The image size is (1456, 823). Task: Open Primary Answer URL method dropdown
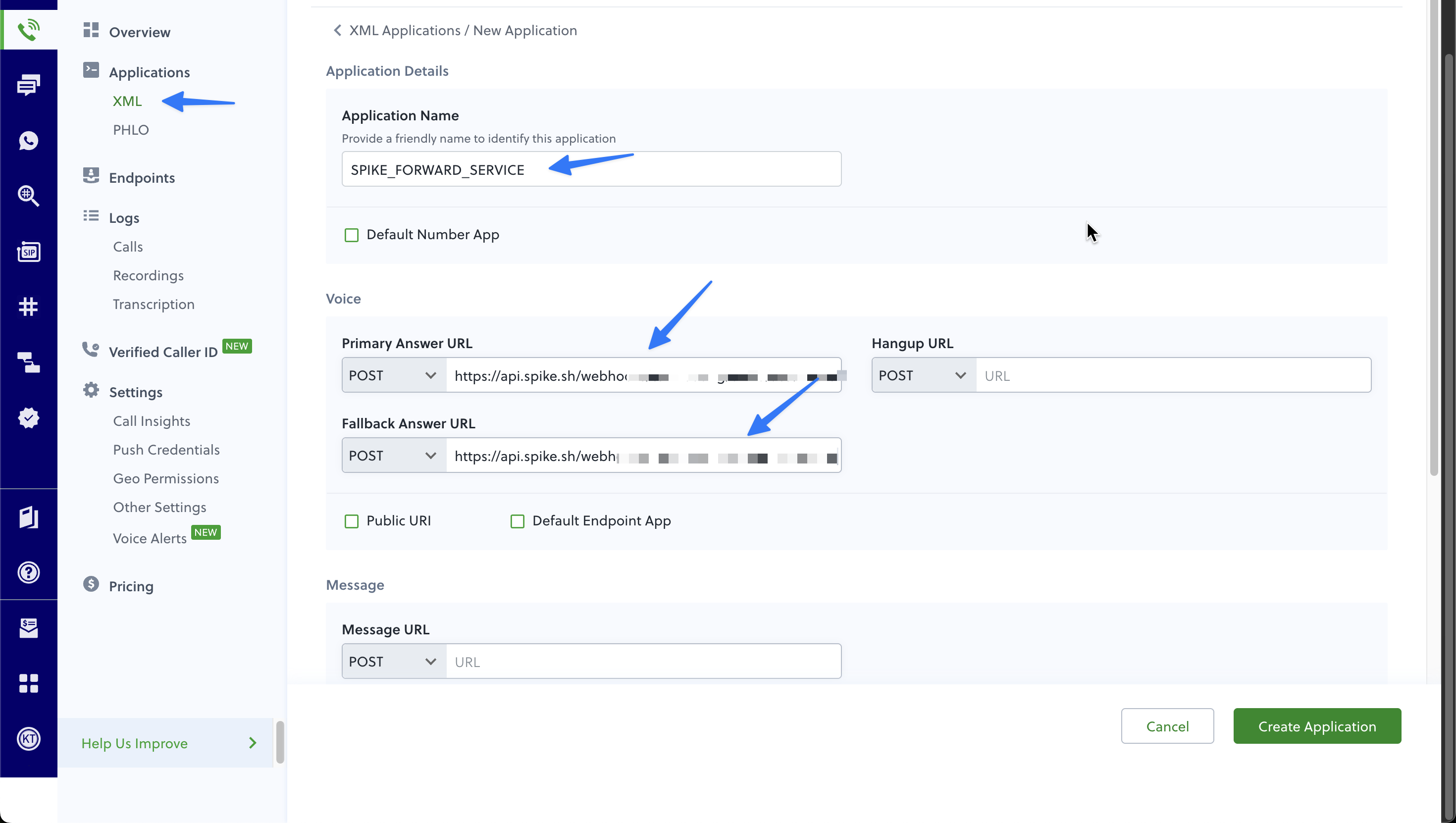[393, 375]
